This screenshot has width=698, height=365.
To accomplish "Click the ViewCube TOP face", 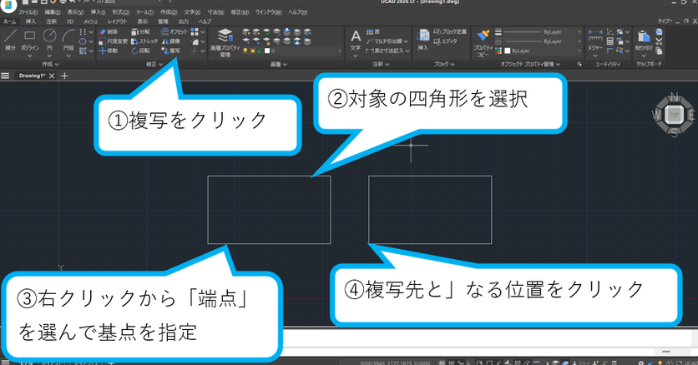I will click(674, 115).
